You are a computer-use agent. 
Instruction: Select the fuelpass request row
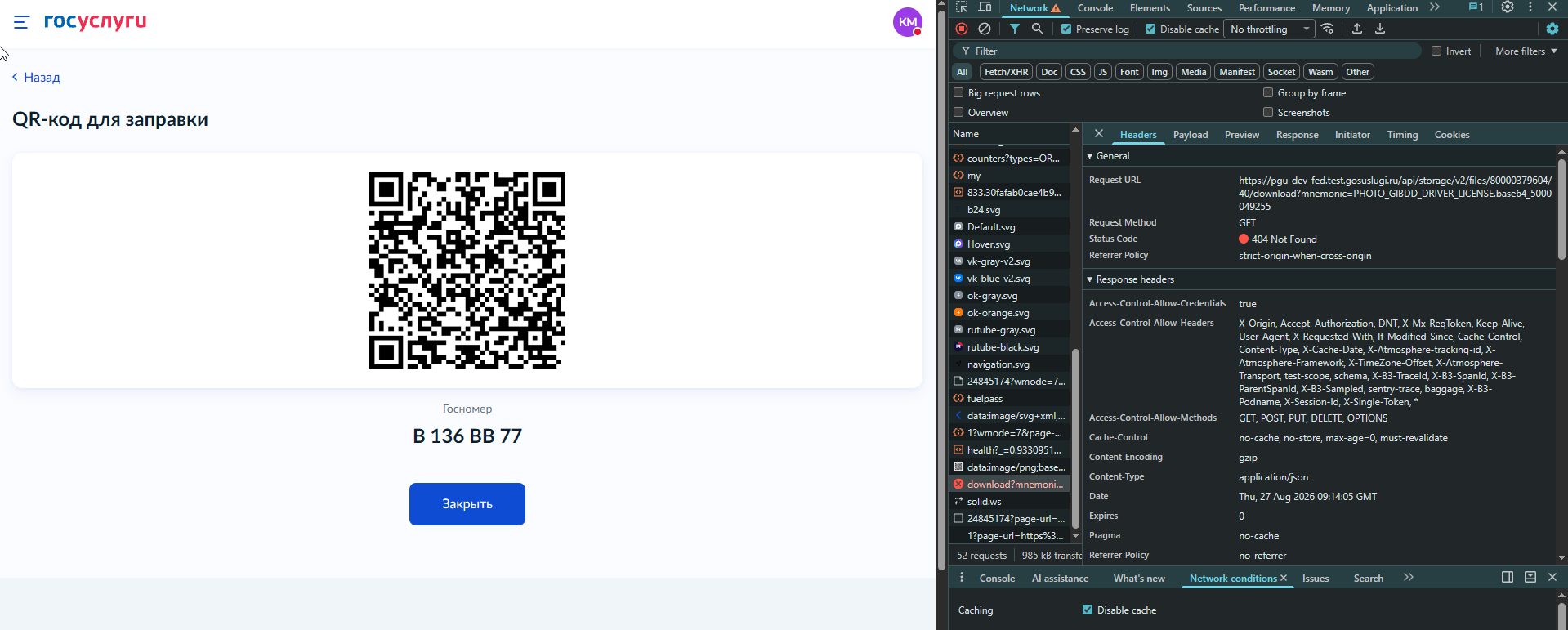pos(1010,399)
